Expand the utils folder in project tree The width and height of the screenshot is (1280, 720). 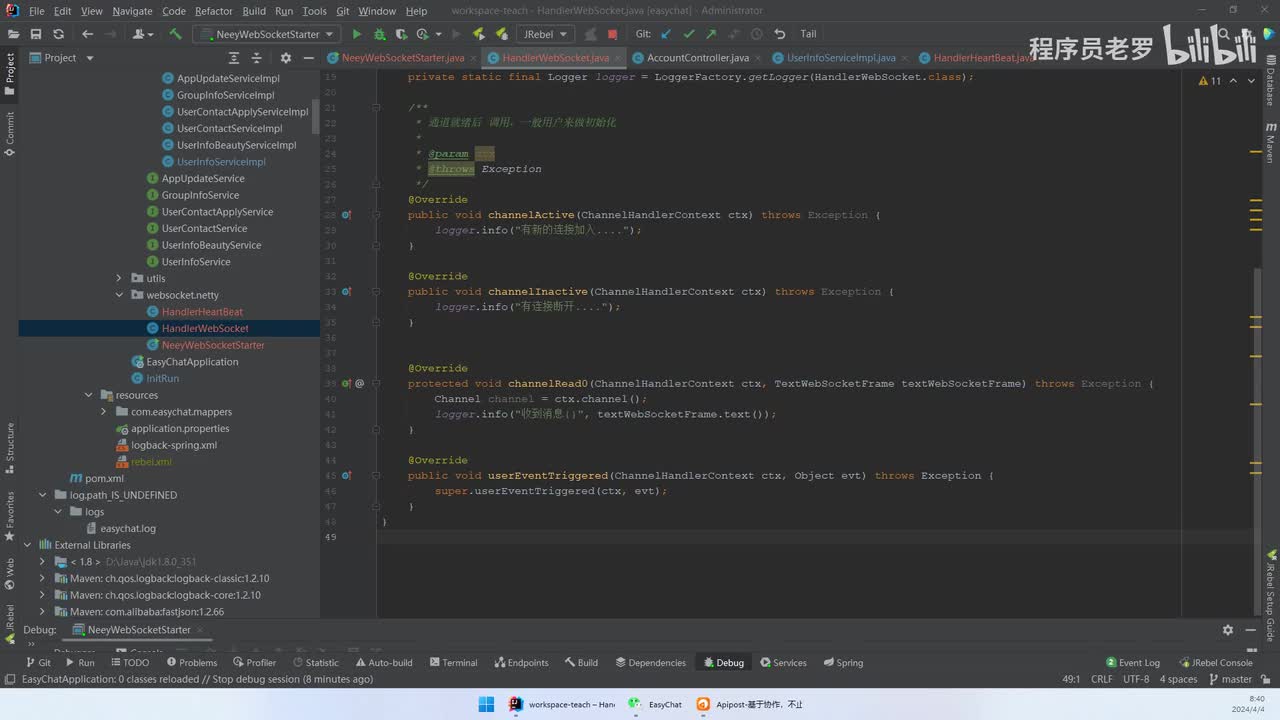[119, 278]
